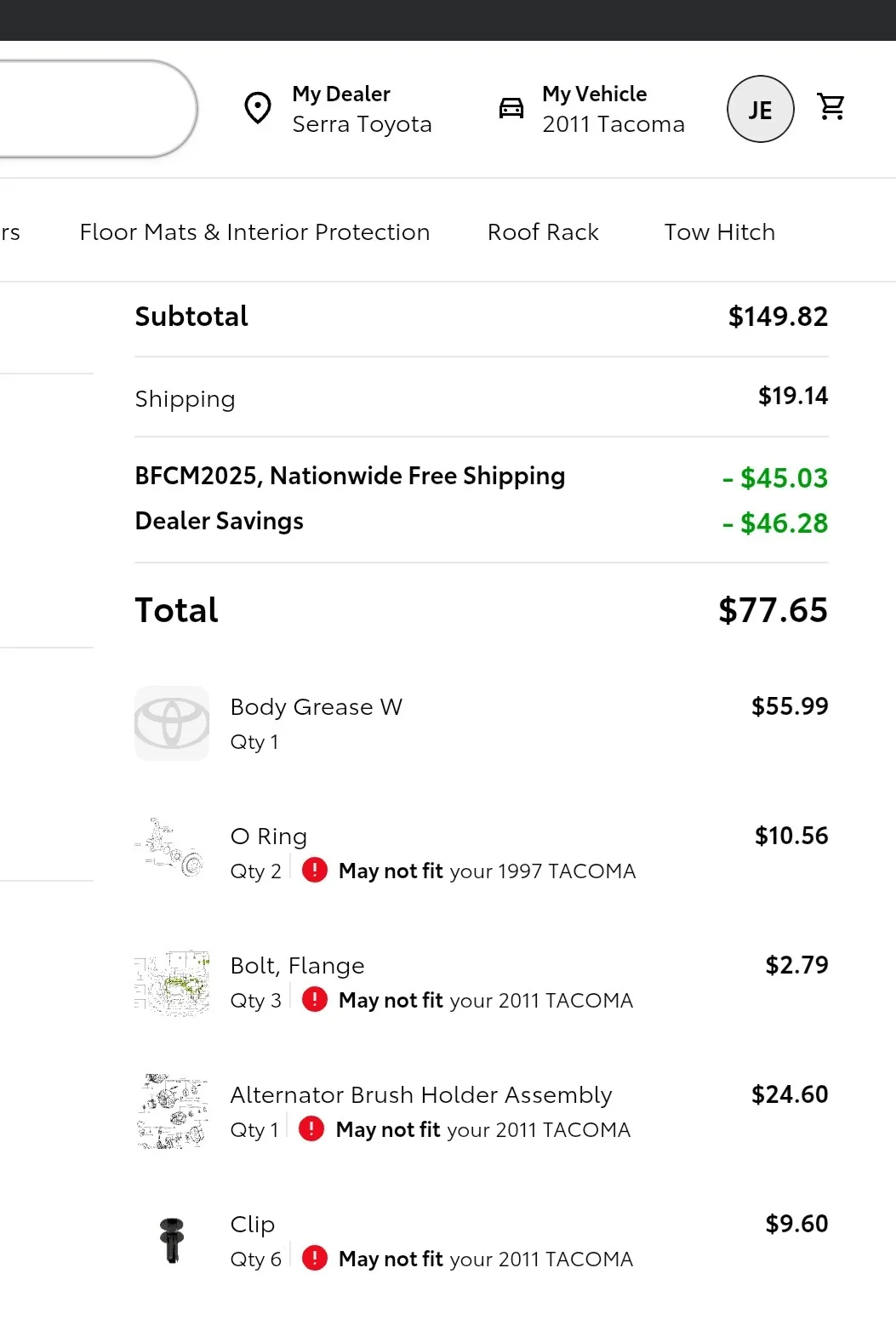The height and width of the screenshot is (1325, 896).
Task: Click the O Ring fitment warning icon
Action: pos(315,870)
